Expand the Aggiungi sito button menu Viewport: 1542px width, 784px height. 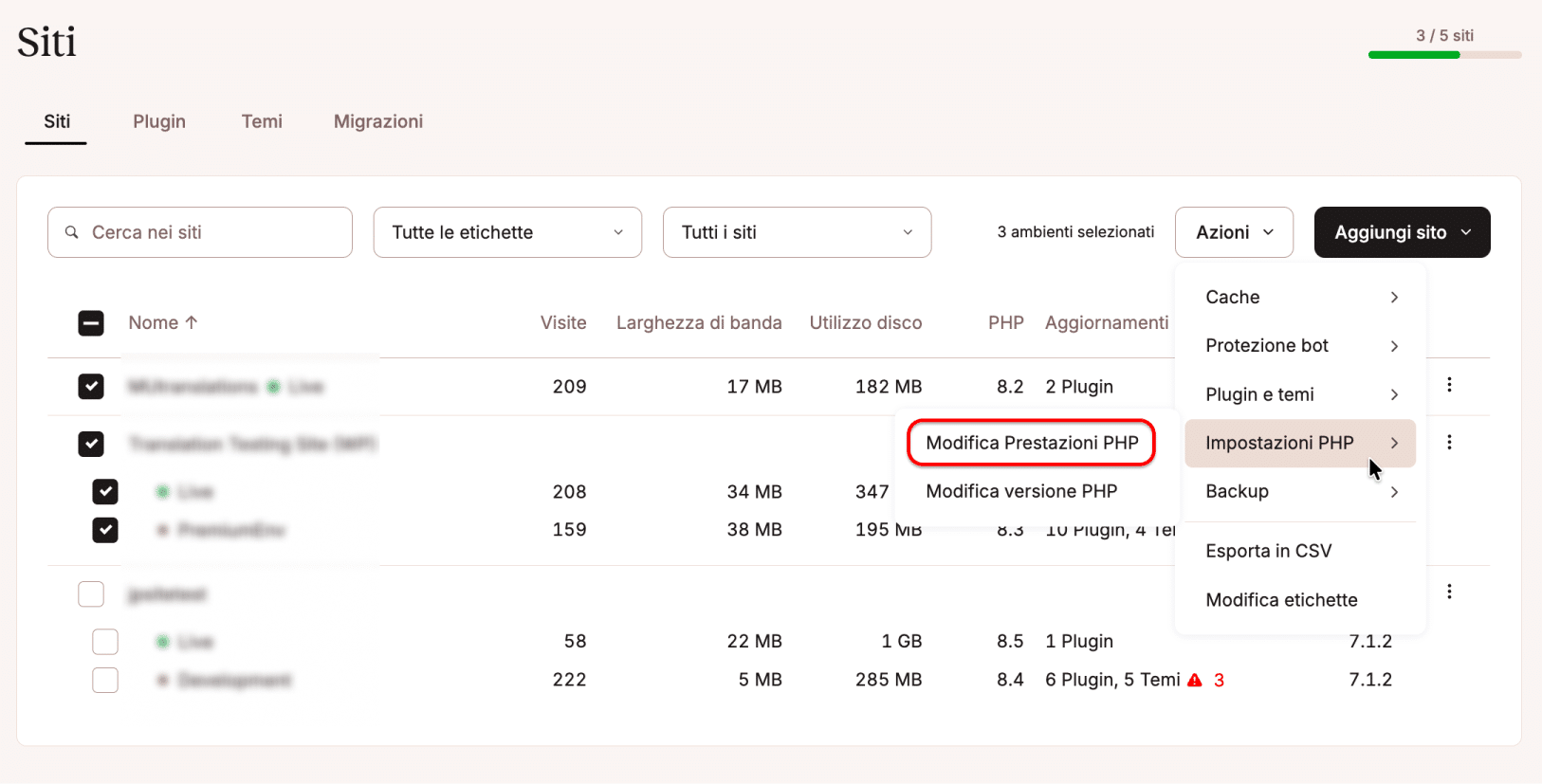[x=1402, y=232]
